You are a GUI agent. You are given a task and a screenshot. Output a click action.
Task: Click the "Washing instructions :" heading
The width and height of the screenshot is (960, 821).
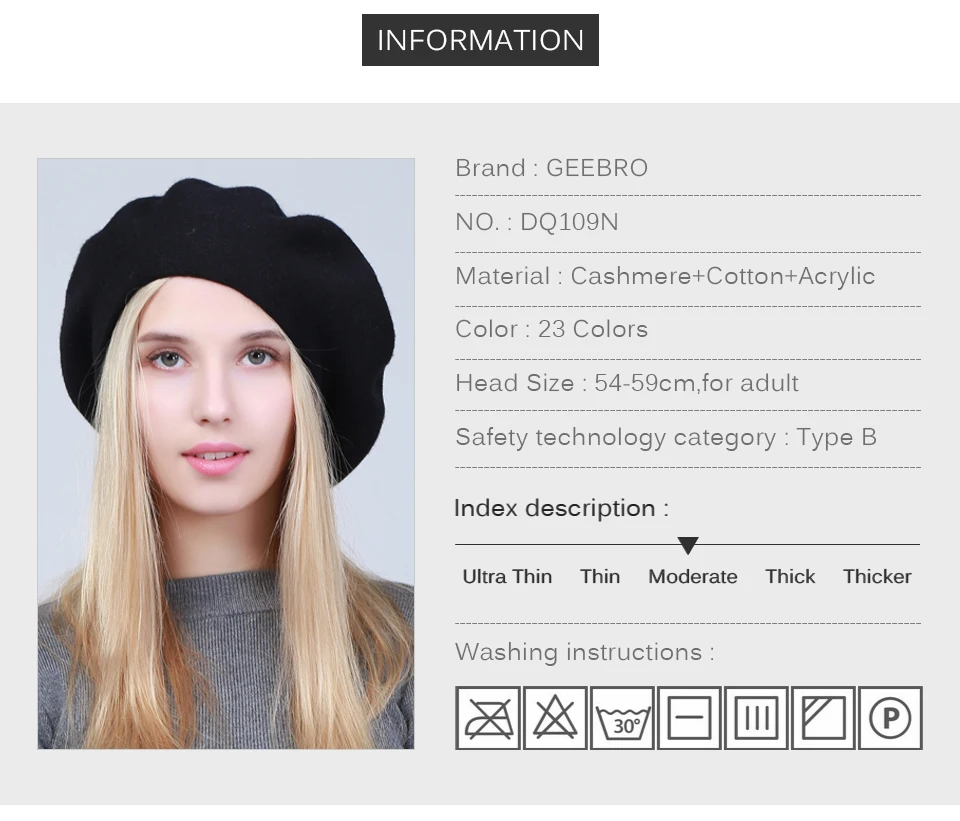585,652
